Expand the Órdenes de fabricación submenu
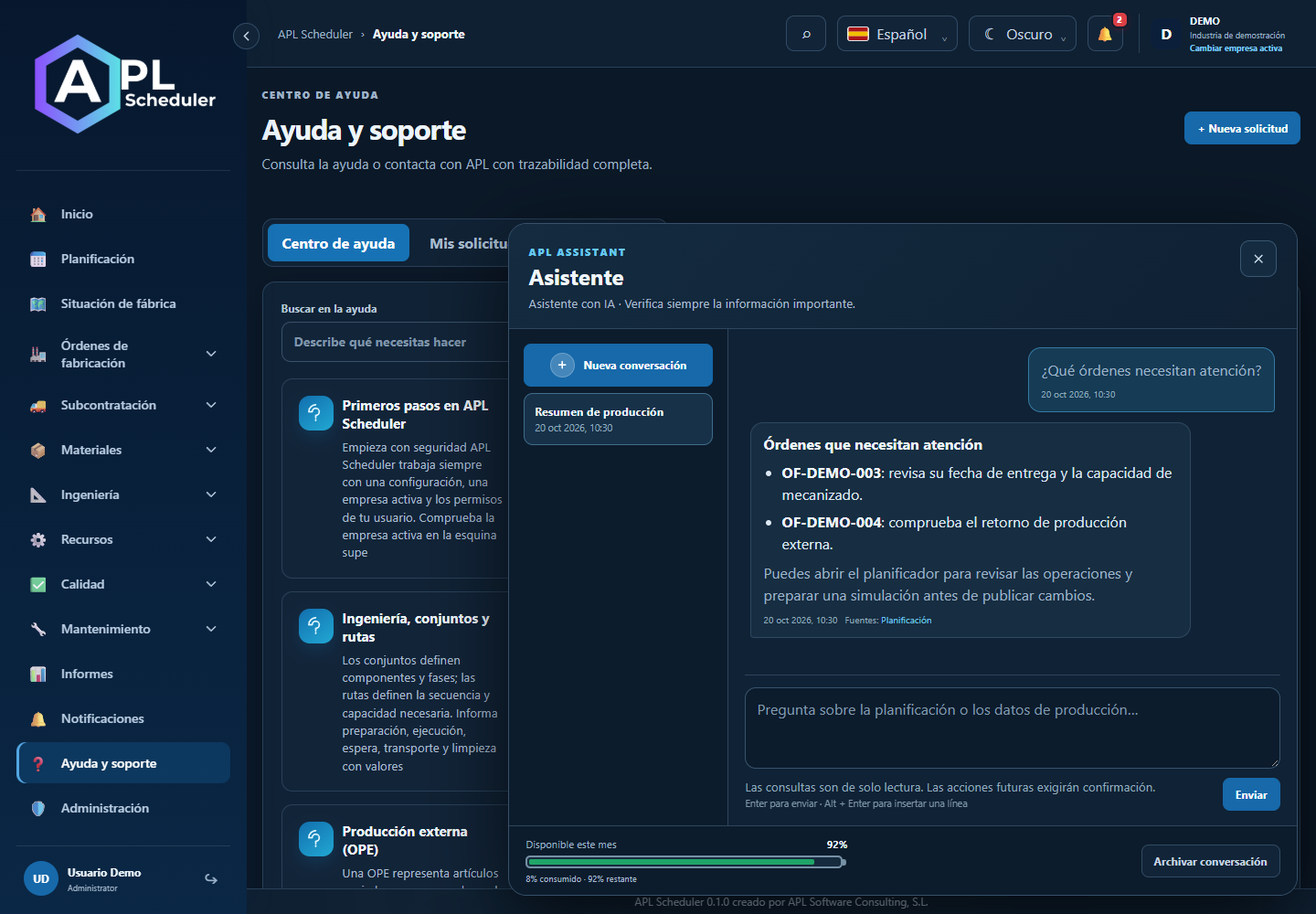 (x=211, y=354)
